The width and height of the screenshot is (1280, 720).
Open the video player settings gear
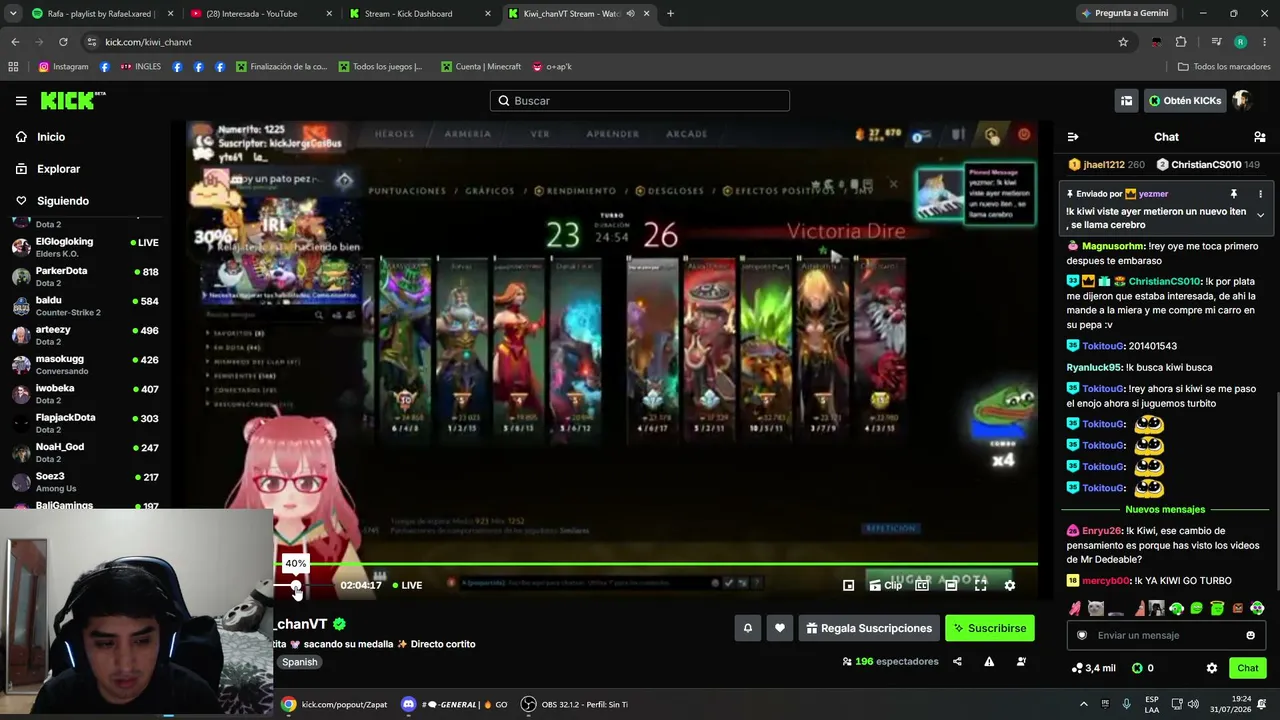pyautogui.click(x=1010, y=585)
